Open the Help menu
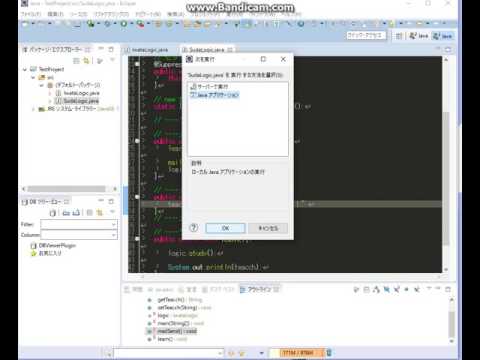The image size is (480, 360). (291, 14)
